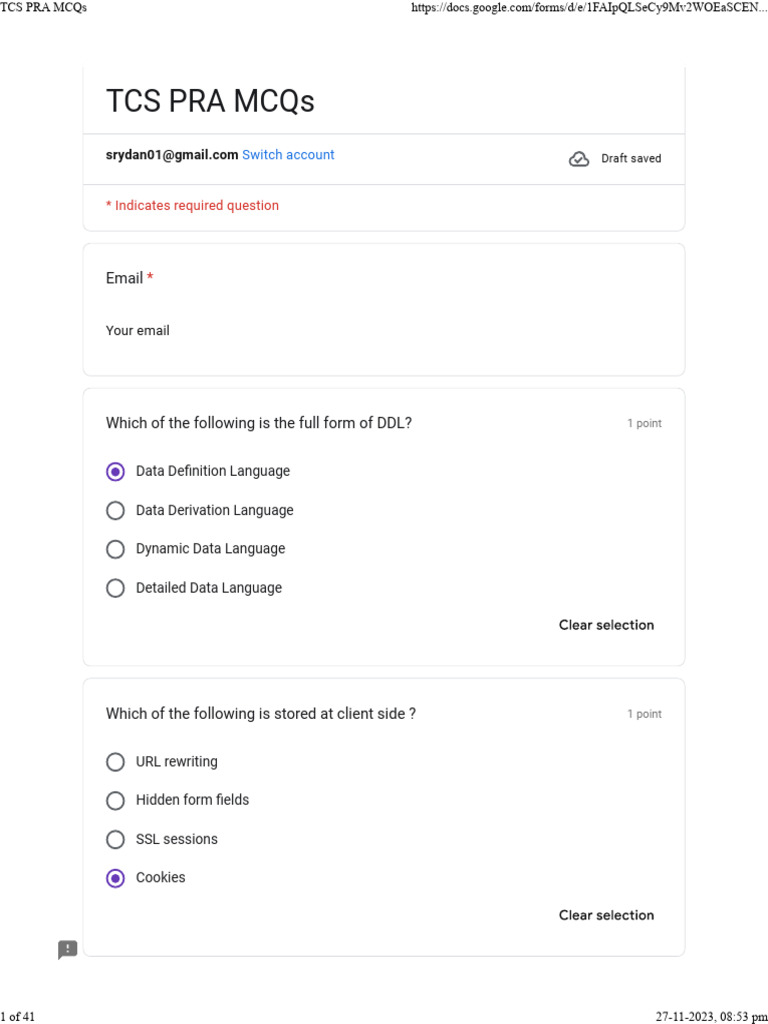Click the stored at client side question
The width and height of the screenshot is (768, 1024).
pos(261,713)
